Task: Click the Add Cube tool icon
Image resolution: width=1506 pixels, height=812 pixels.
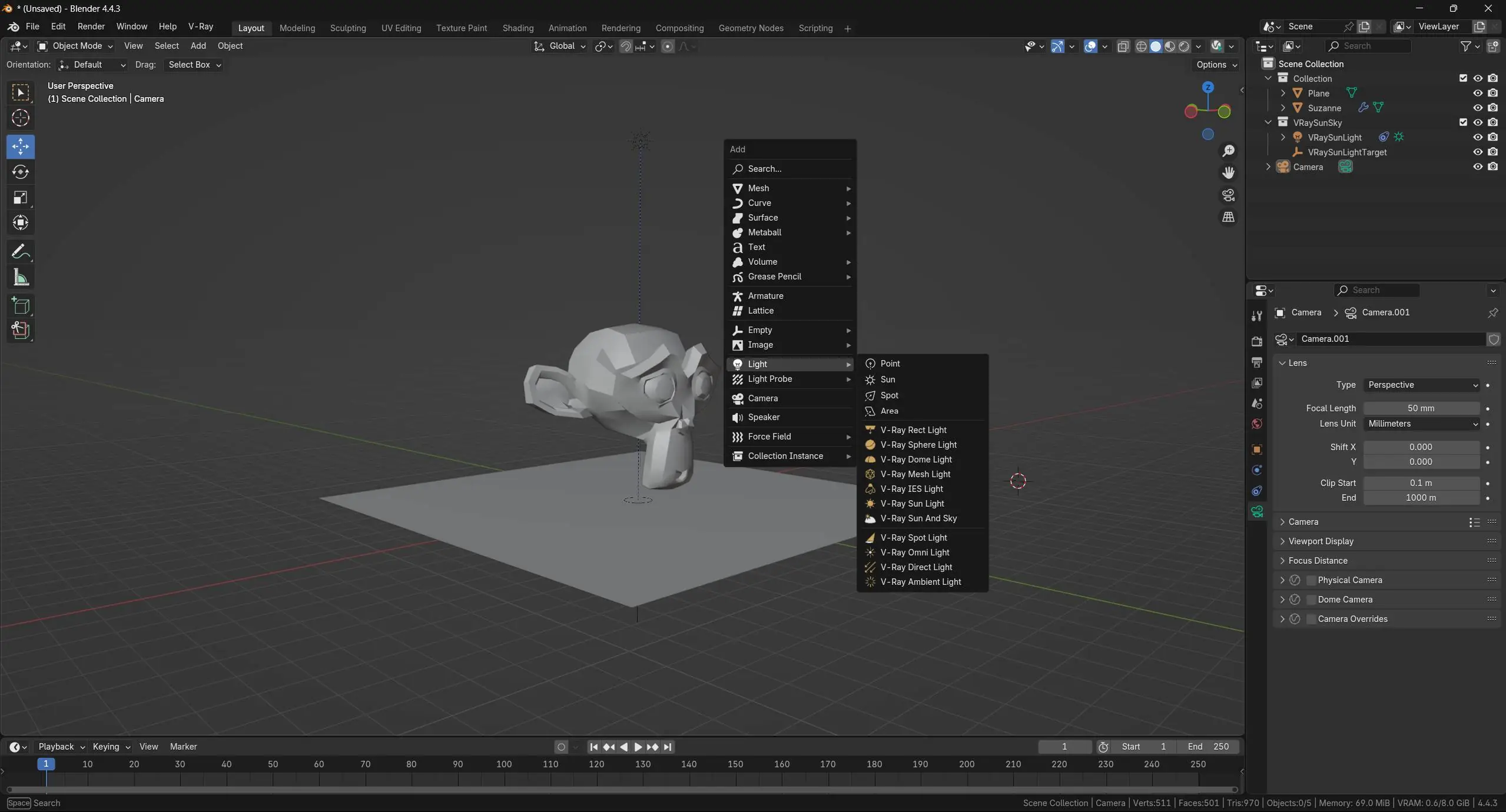Action: (x=21, y=305)
